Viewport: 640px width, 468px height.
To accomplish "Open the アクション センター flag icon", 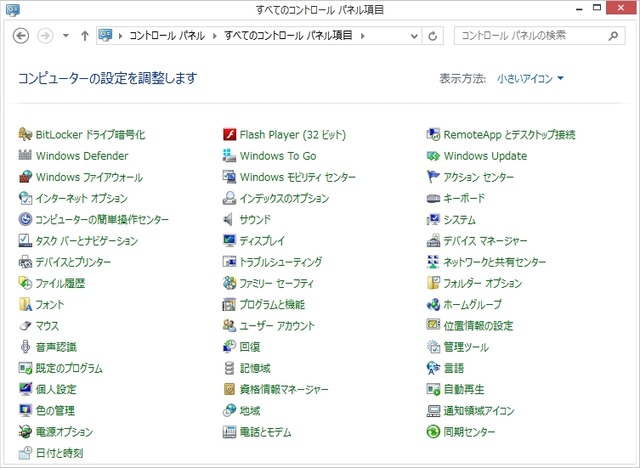I will (x=433, y=177).
